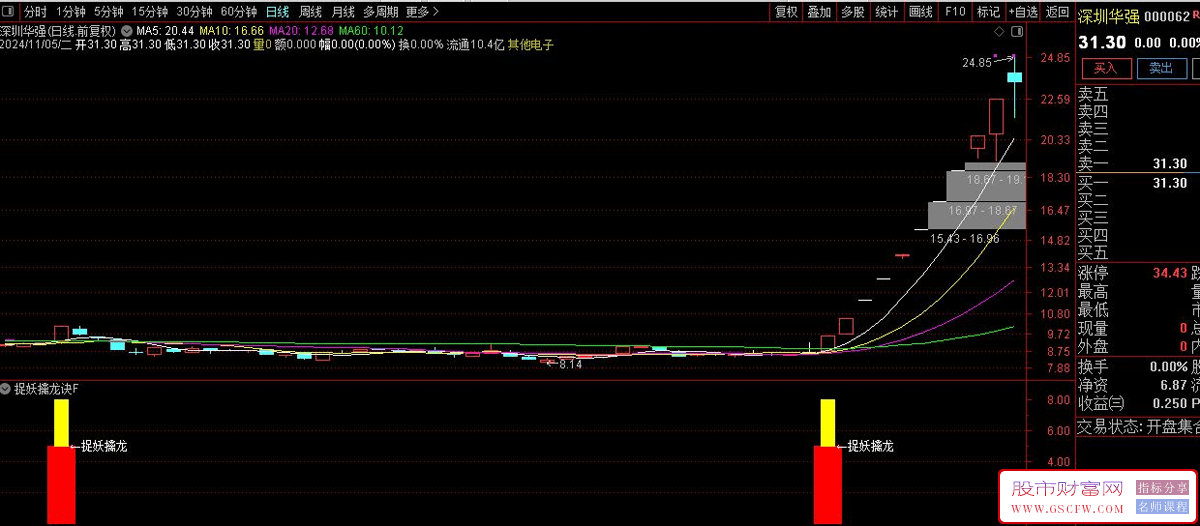
Task: Open the WWW.GSCFW.COM website link
Action: pos(1067,508)
